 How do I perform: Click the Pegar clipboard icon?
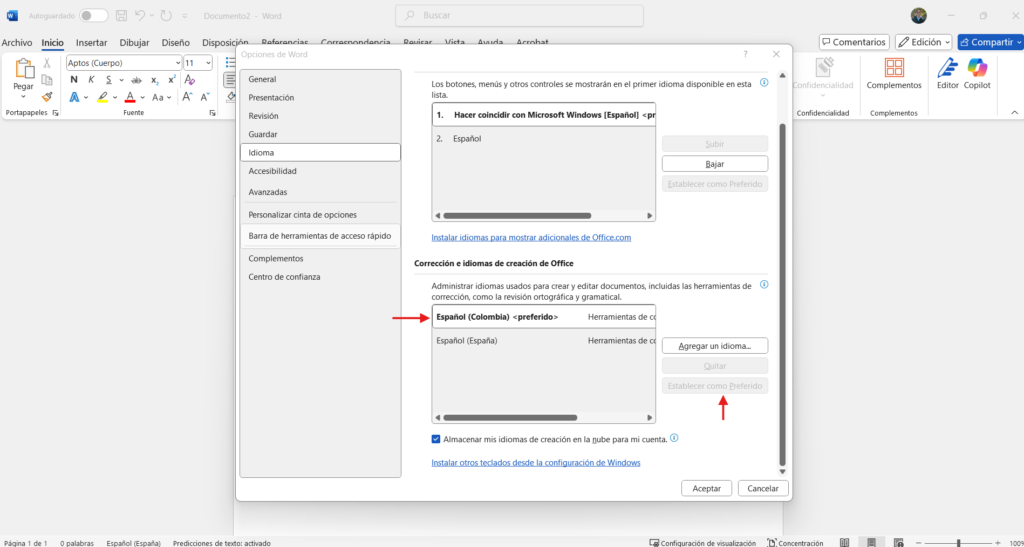[x=22, y=72]
